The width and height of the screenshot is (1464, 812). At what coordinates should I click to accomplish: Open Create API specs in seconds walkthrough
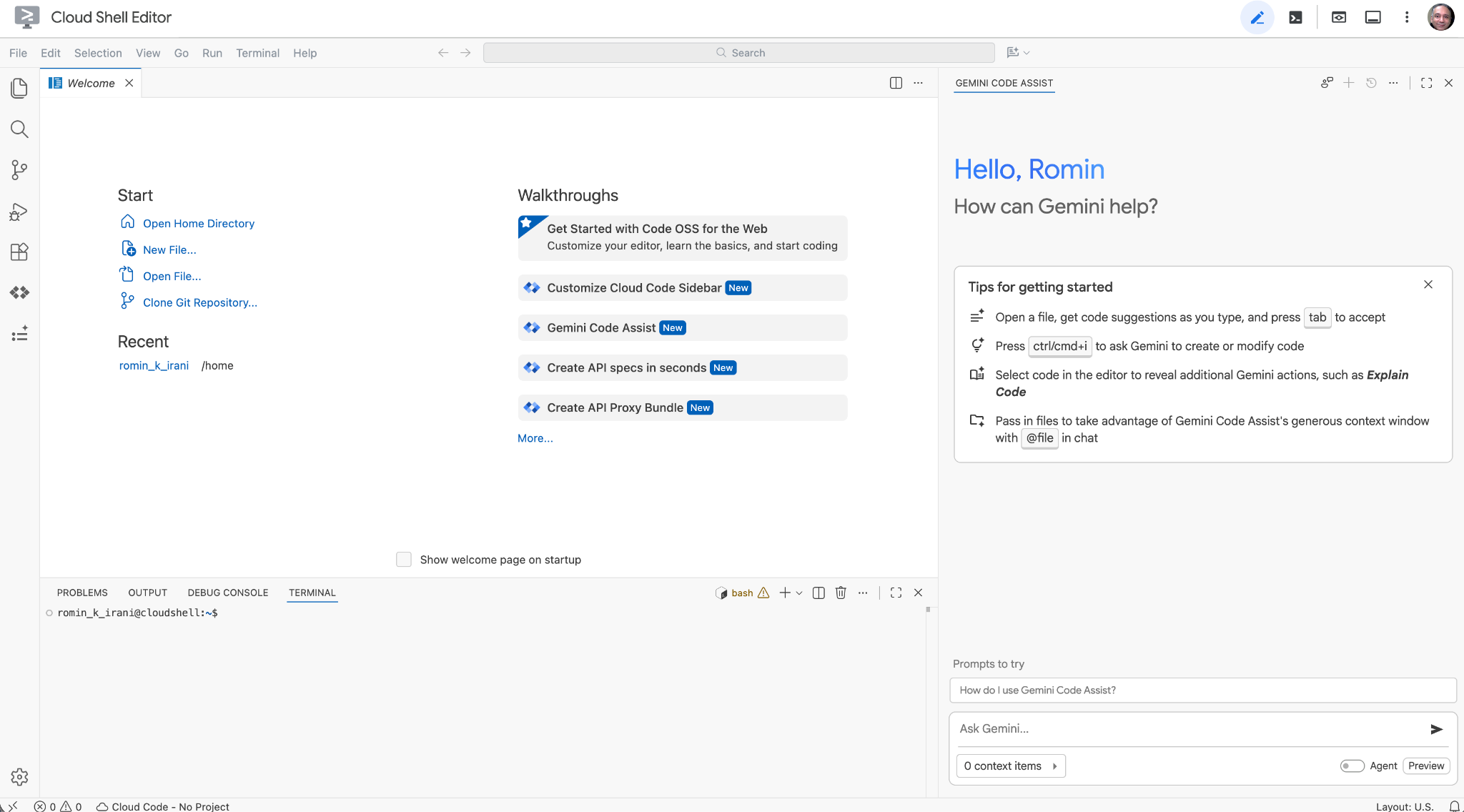(x=683, y=368)
